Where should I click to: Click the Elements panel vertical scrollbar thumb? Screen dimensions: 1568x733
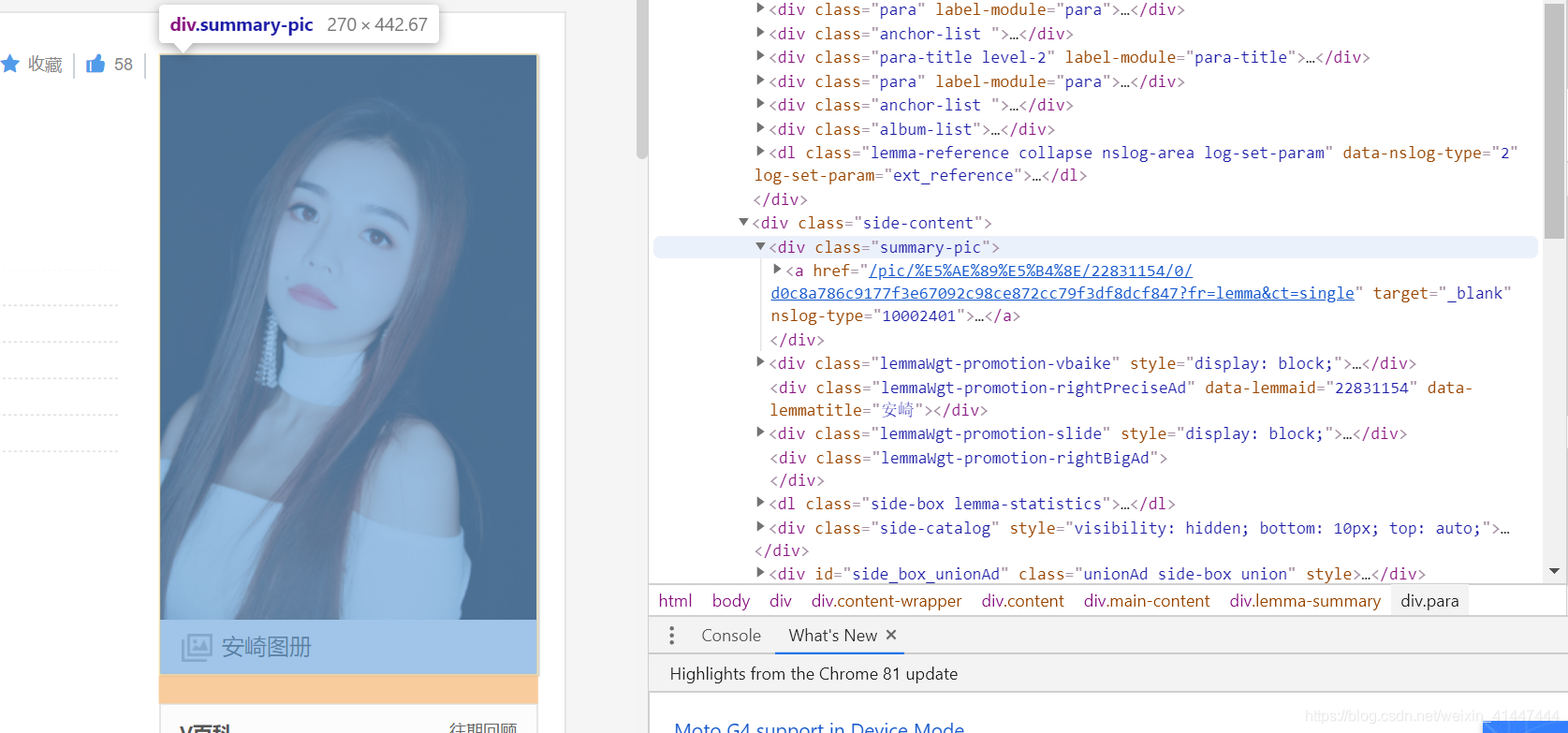click(1554, 120)
